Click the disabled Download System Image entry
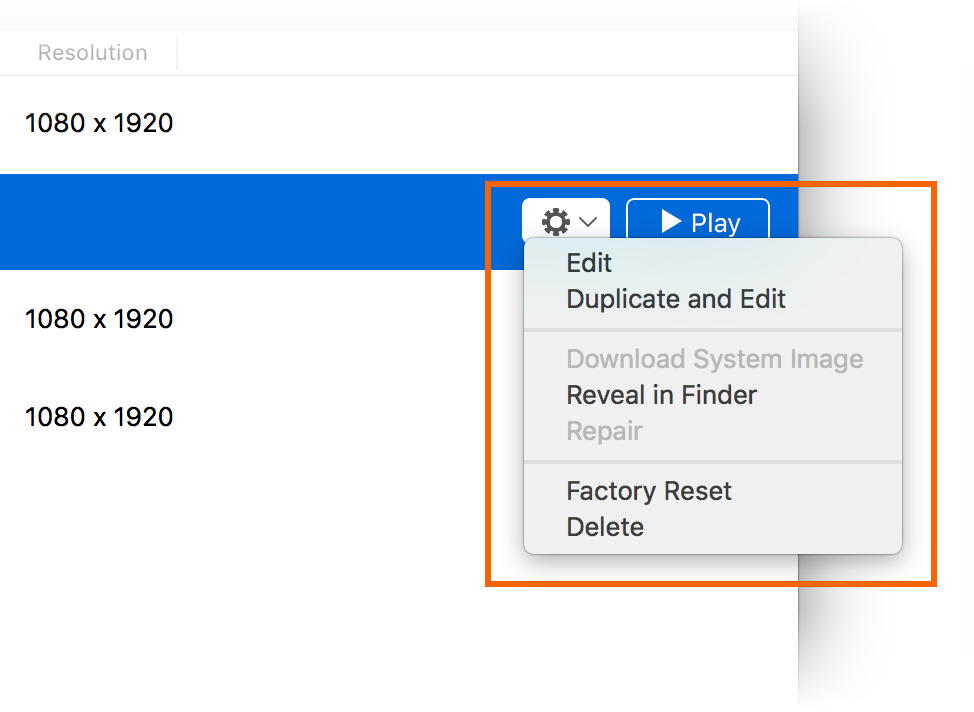 coord(715,359)
